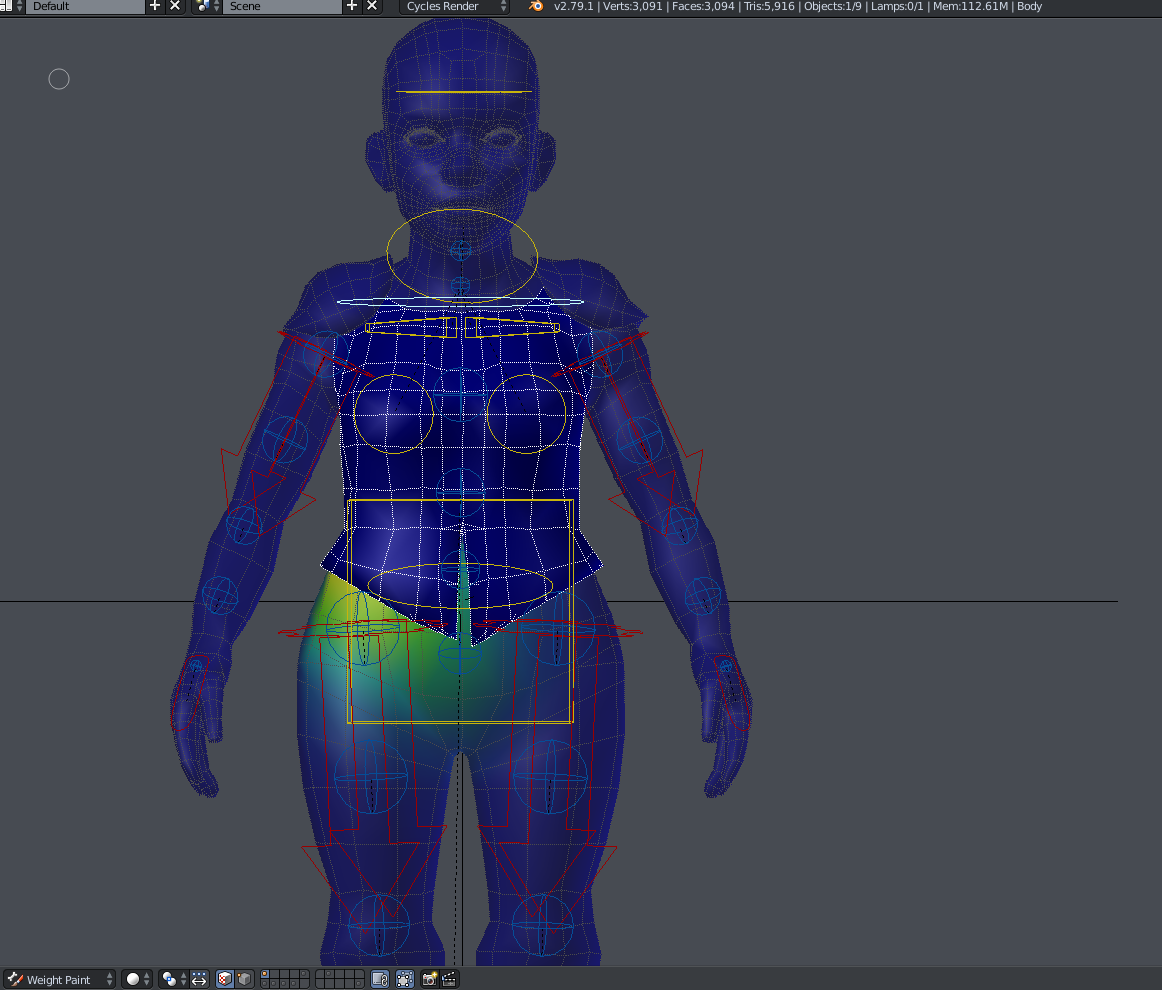Toggle vertex selection masking cube icon
1162x990 pixels.
(x=244, y=979)
